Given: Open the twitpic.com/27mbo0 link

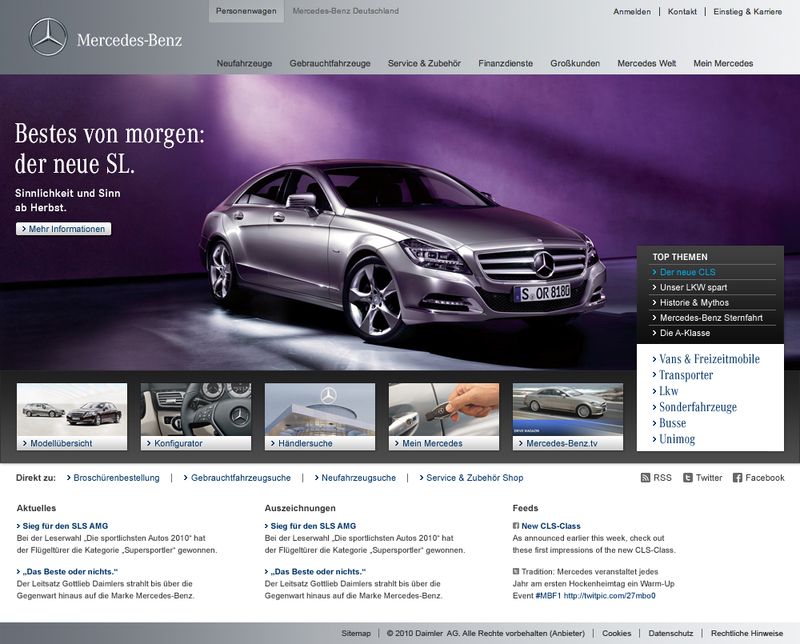Looking at the screenshot, I should click(x=610, y=596).
